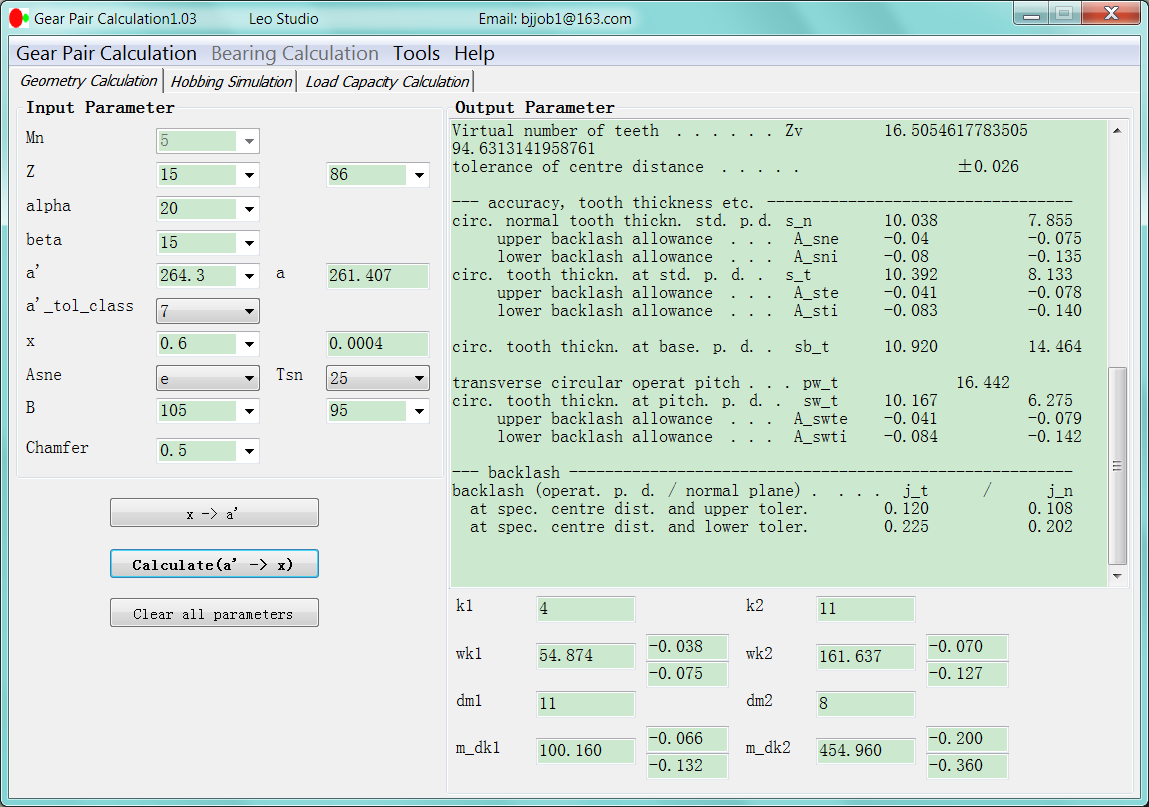Click the red-green app icon in title bar
The width and height of the screenshot is (1149, 807).
(19, 18)
